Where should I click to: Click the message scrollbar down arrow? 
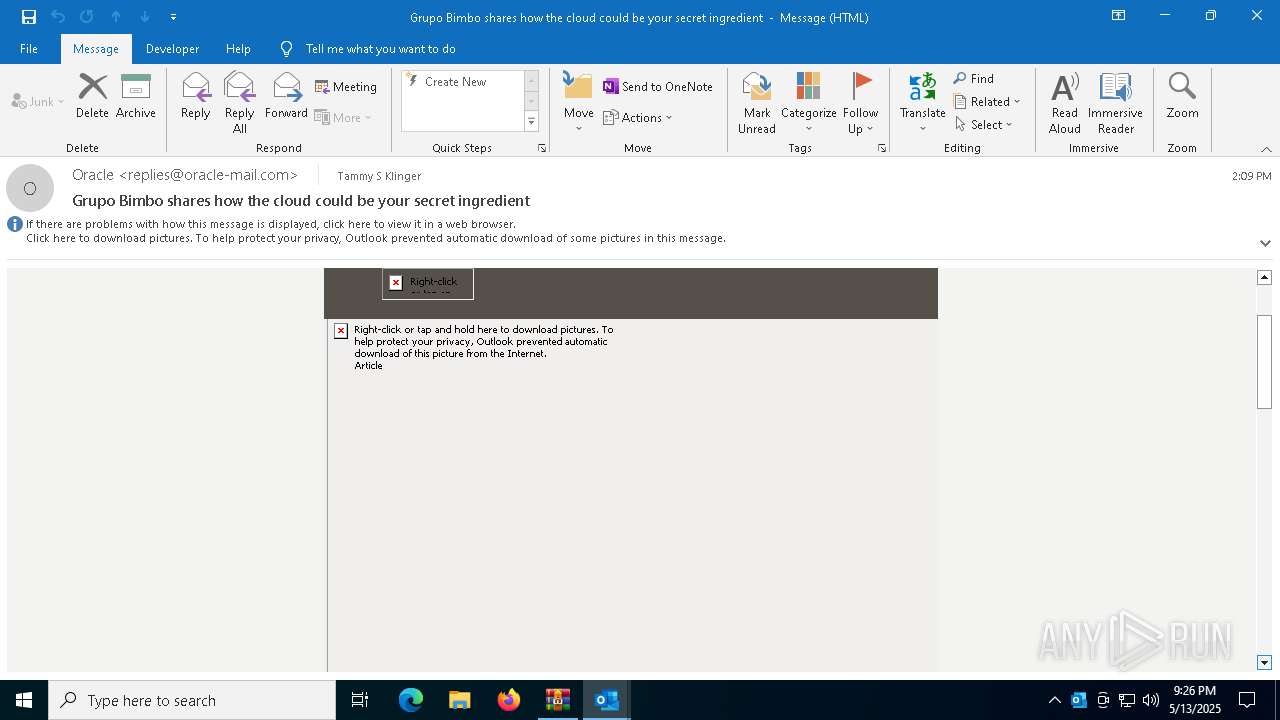pyautogui.click(x=1264, y=662)
